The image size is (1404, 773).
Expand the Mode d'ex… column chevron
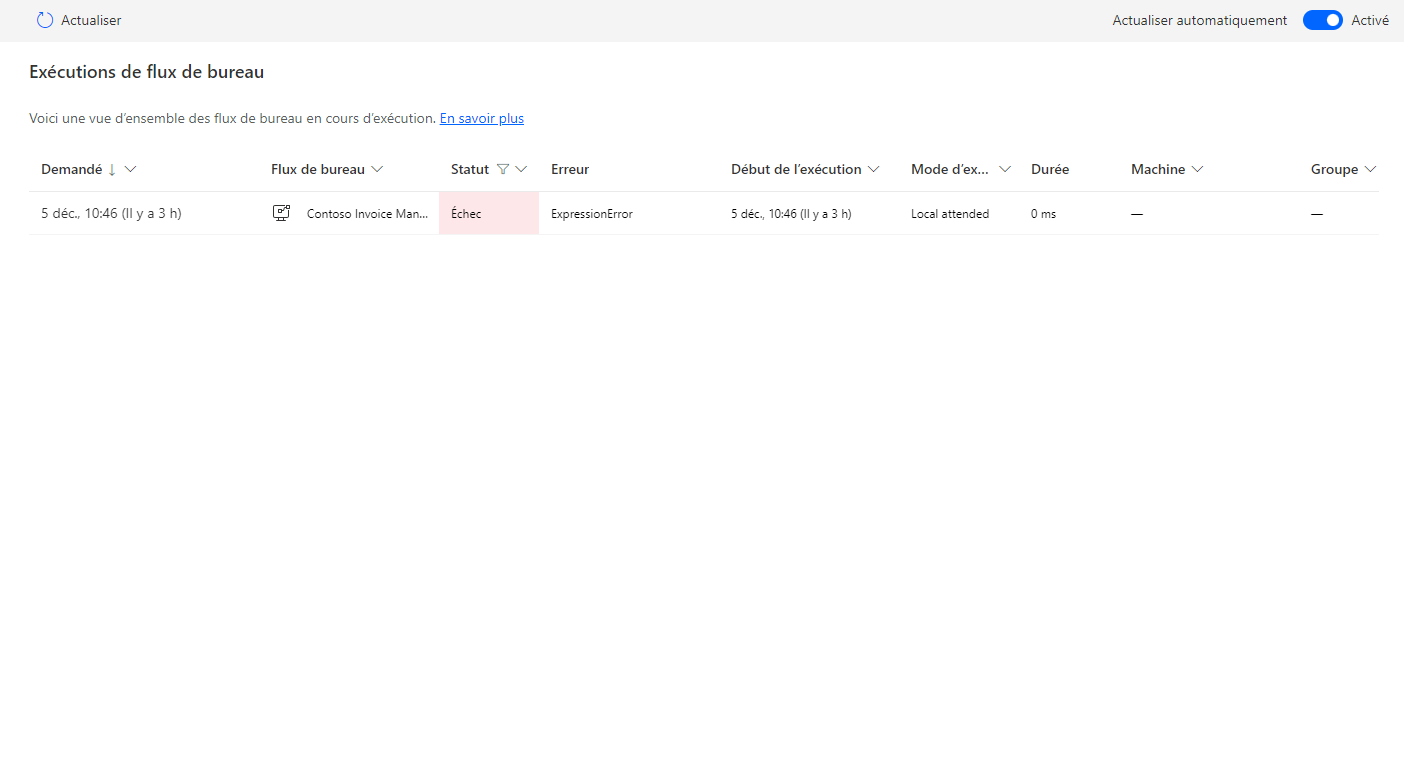coord(1005,169)
